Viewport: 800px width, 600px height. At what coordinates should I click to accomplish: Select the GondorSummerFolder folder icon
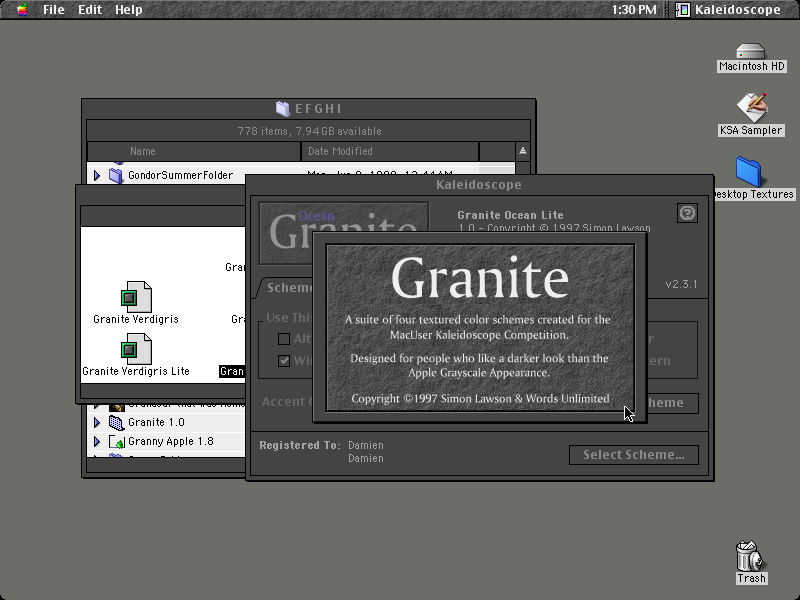coord(116,176)
